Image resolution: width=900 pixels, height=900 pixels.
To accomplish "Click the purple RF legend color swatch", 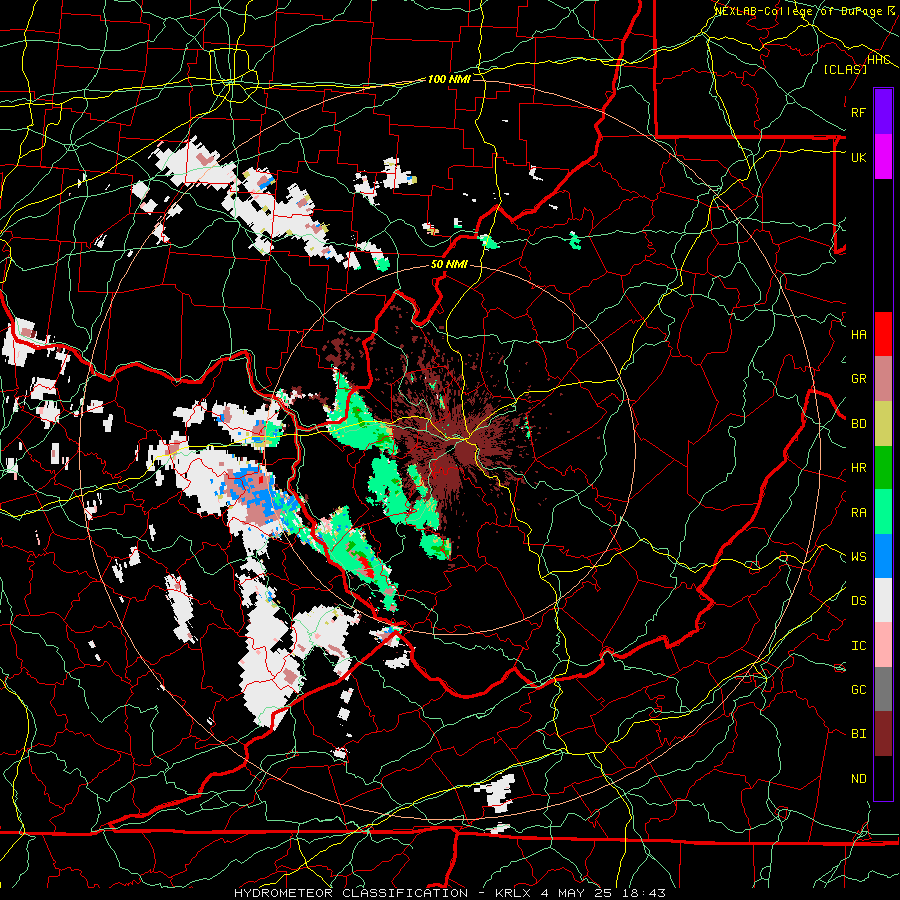I will (883, 112).
